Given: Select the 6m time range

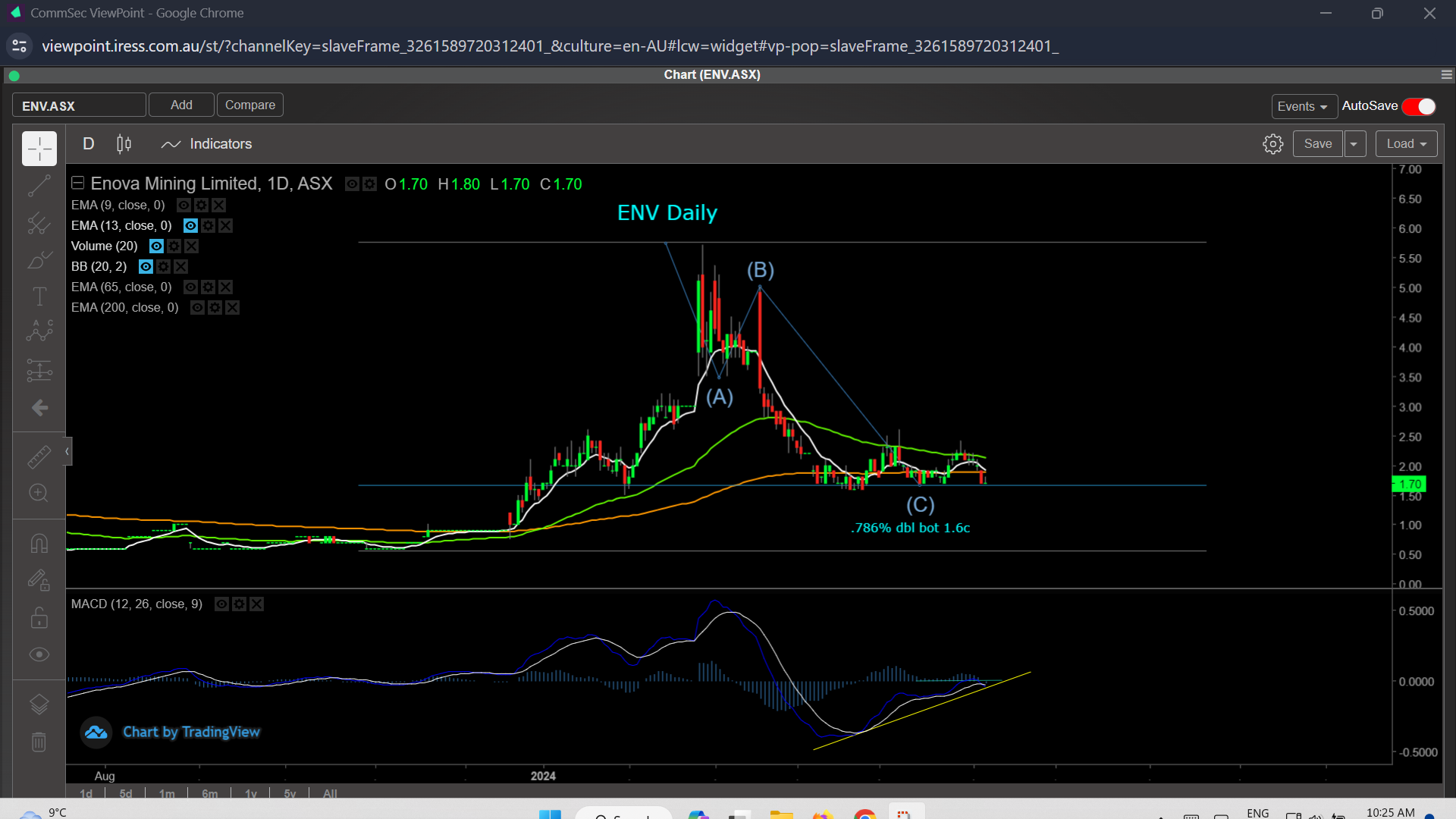Looking at the screenshot, I should (x=210, y=793).
